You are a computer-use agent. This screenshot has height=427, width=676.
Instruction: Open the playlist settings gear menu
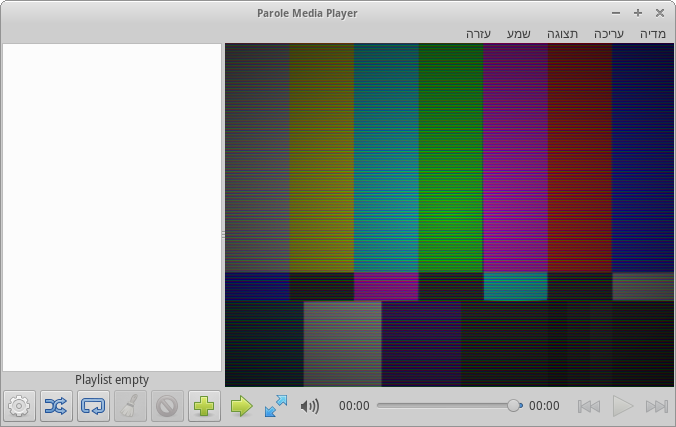[x=19, y=406]
